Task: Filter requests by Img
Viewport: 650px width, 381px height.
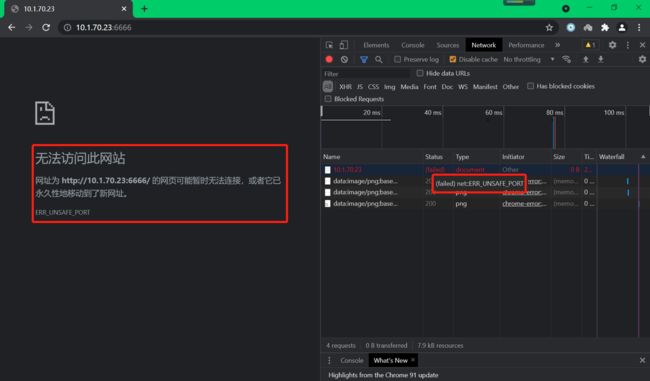Action: point(389,87)
